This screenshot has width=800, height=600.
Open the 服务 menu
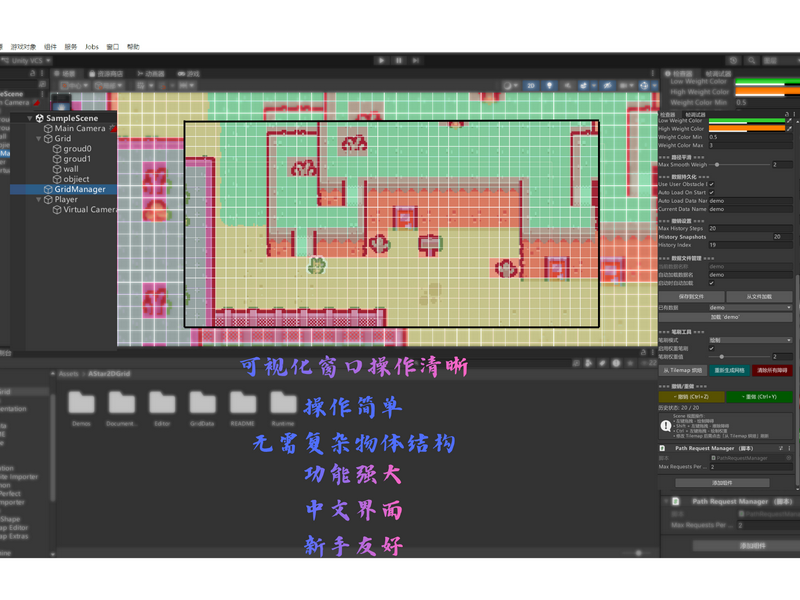(71, 47)
